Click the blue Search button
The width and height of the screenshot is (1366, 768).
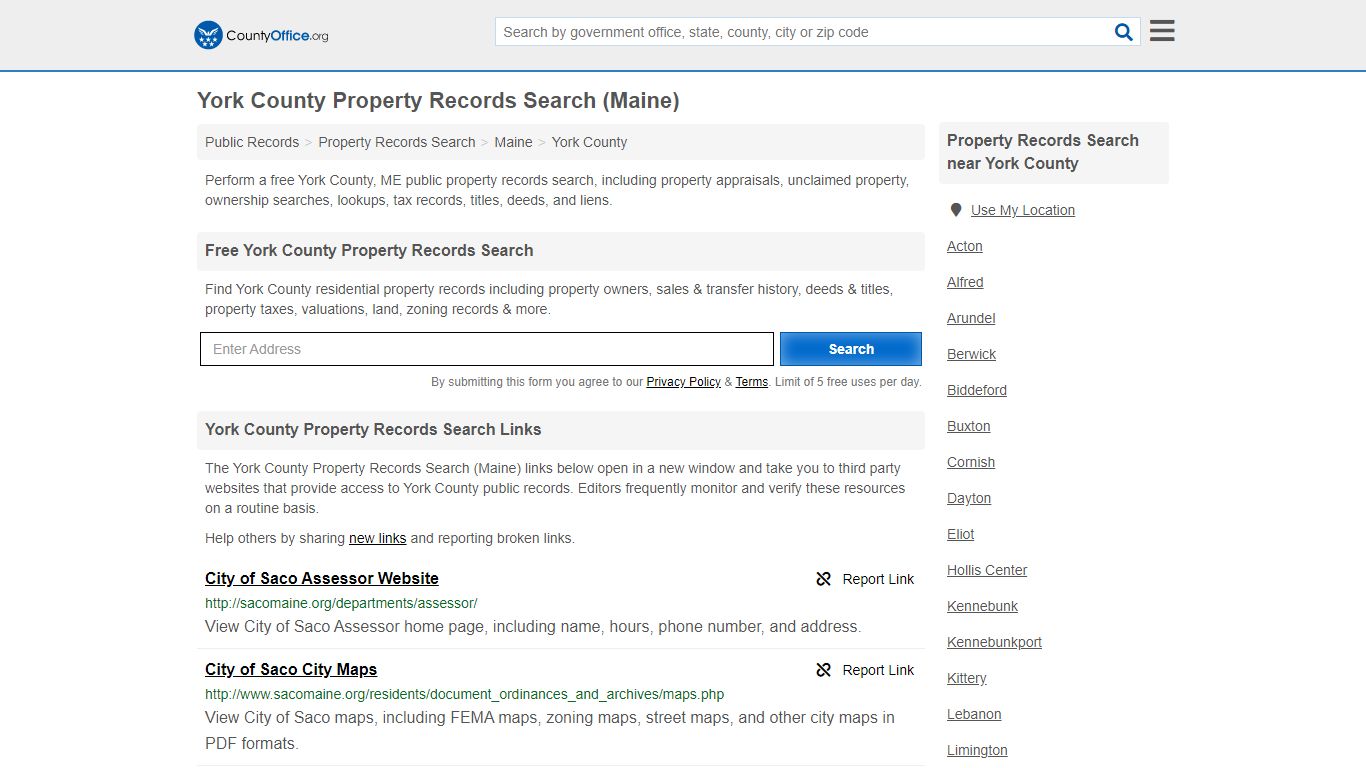click(x=851, y=349)
